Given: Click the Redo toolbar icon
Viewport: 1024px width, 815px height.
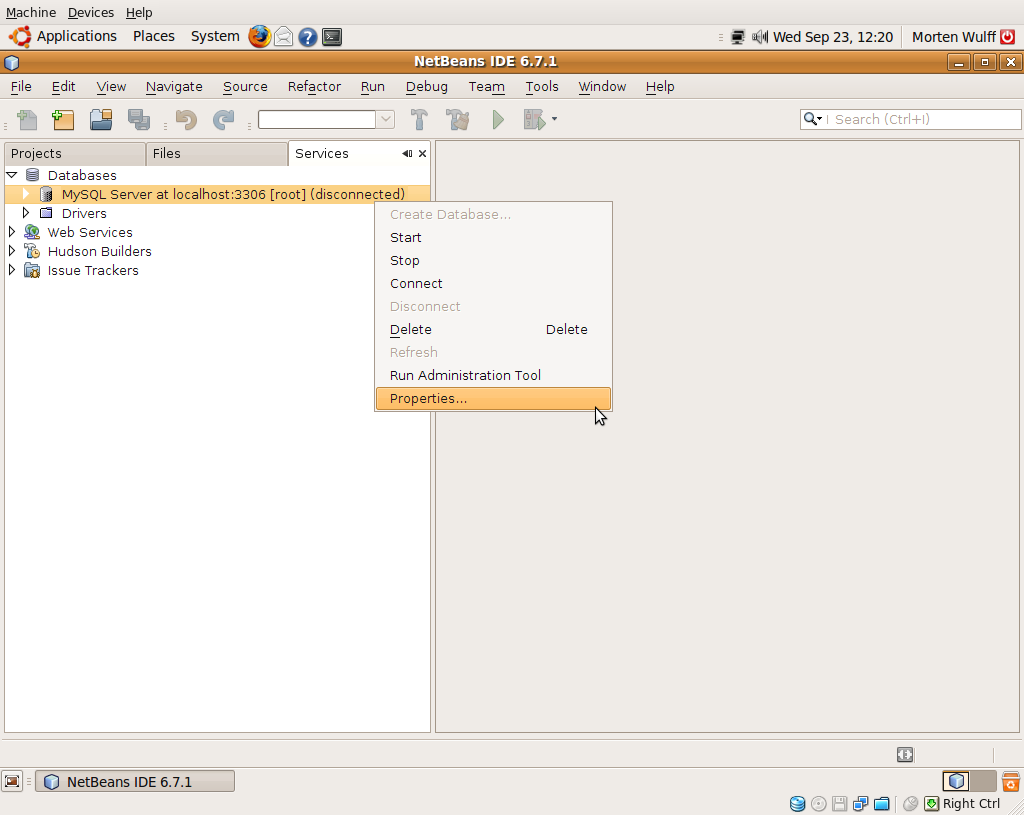Looking at the screenshot, I should click(223, 120).
